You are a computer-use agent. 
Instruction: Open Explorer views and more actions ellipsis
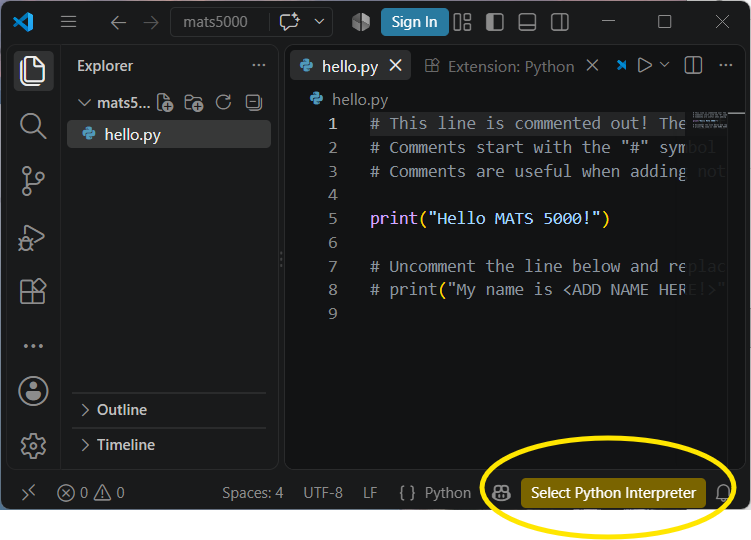259,65
